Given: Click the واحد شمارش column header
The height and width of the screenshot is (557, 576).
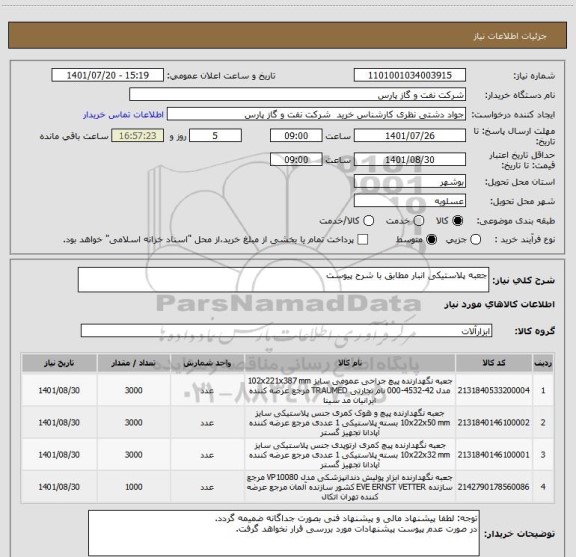Looking at the screenshot, I should [x=207, y=363].
